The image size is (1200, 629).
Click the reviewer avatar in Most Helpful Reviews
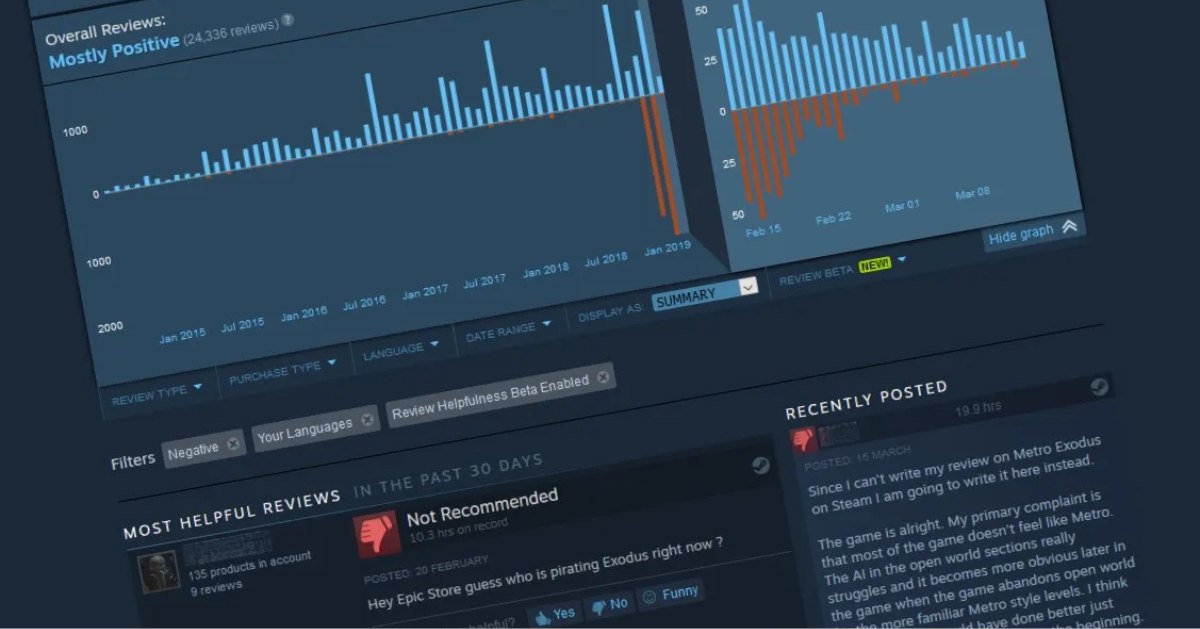tap(159, 572)
